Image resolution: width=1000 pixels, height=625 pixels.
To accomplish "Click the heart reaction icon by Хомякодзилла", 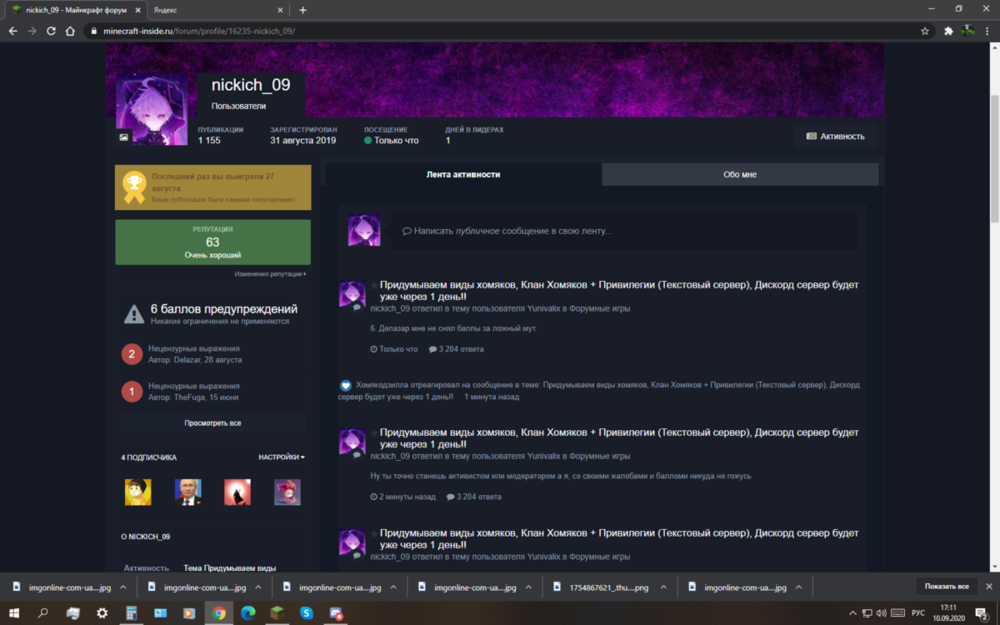I will 346,385.
